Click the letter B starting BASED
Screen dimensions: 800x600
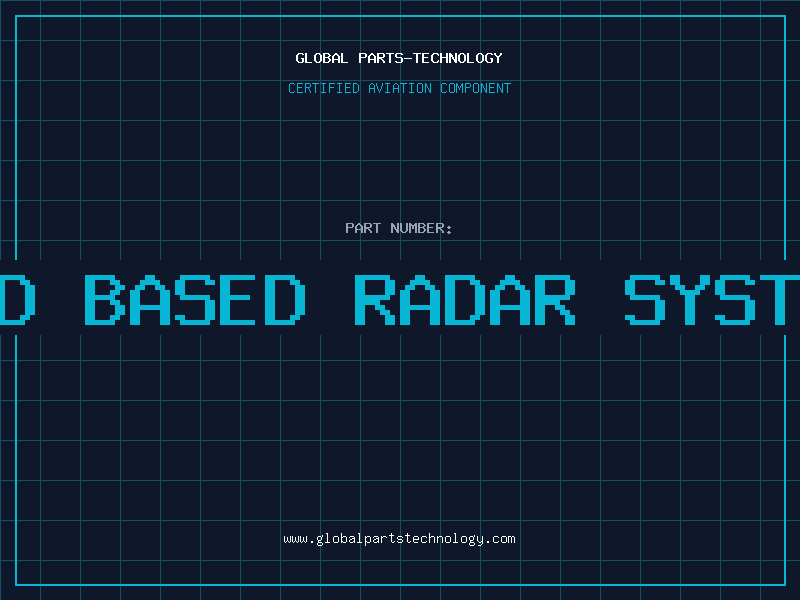pyautogui.click(x=106, y=300)
